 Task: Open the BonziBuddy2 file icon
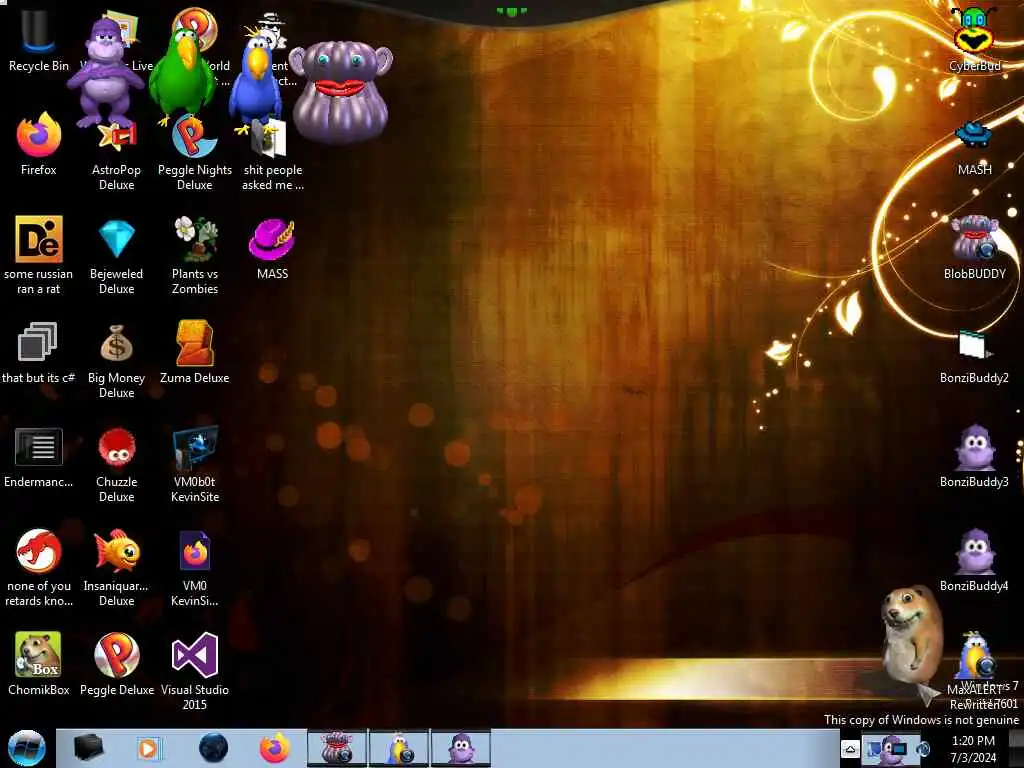pyautogui.click(x=974, y=357)
